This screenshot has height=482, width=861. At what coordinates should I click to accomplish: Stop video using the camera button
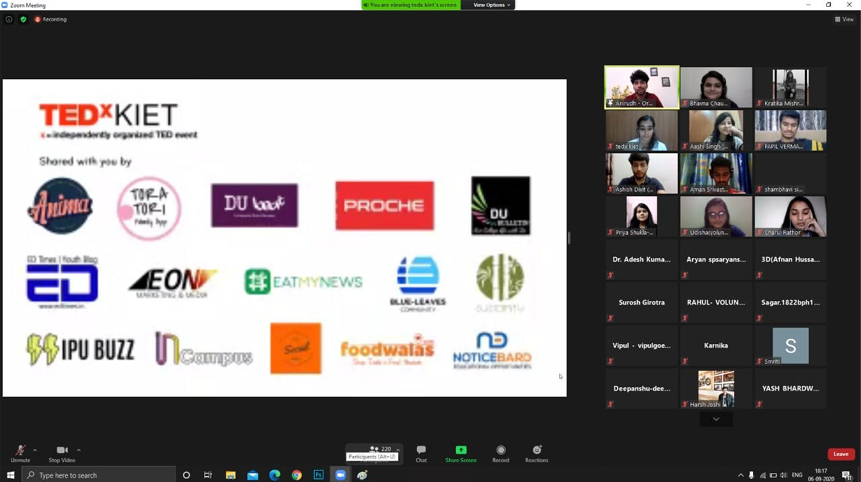pyautogui.click(x=62, y=452)
